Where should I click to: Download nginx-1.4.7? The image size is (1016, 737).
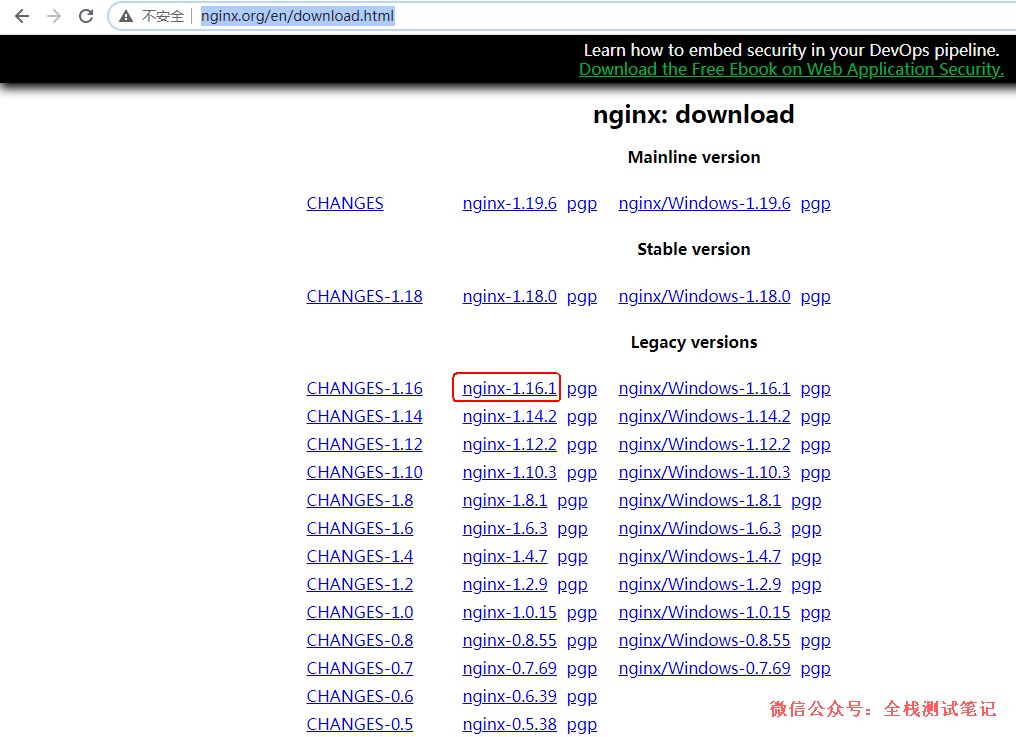point(505,556)
